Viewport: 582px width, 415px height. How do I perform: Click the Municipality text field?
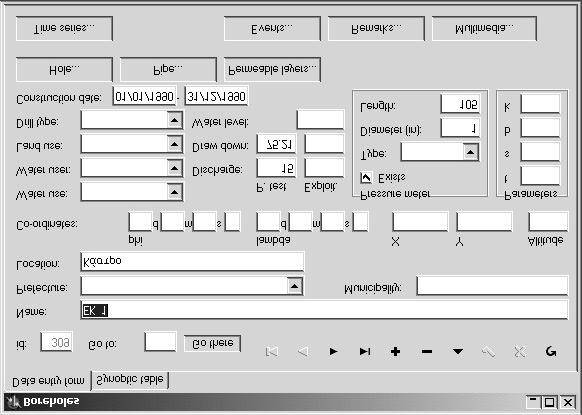pyautogui.click(x=492, y=286)
